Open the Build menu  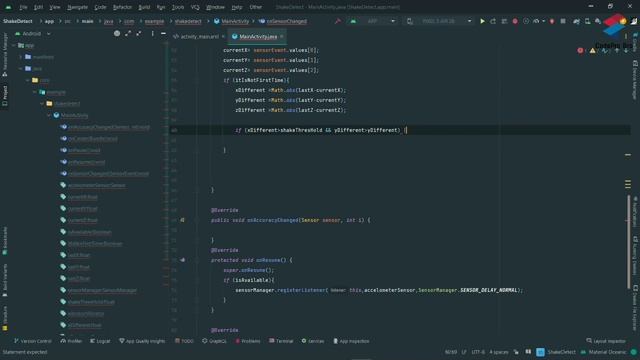pos(144,7)
